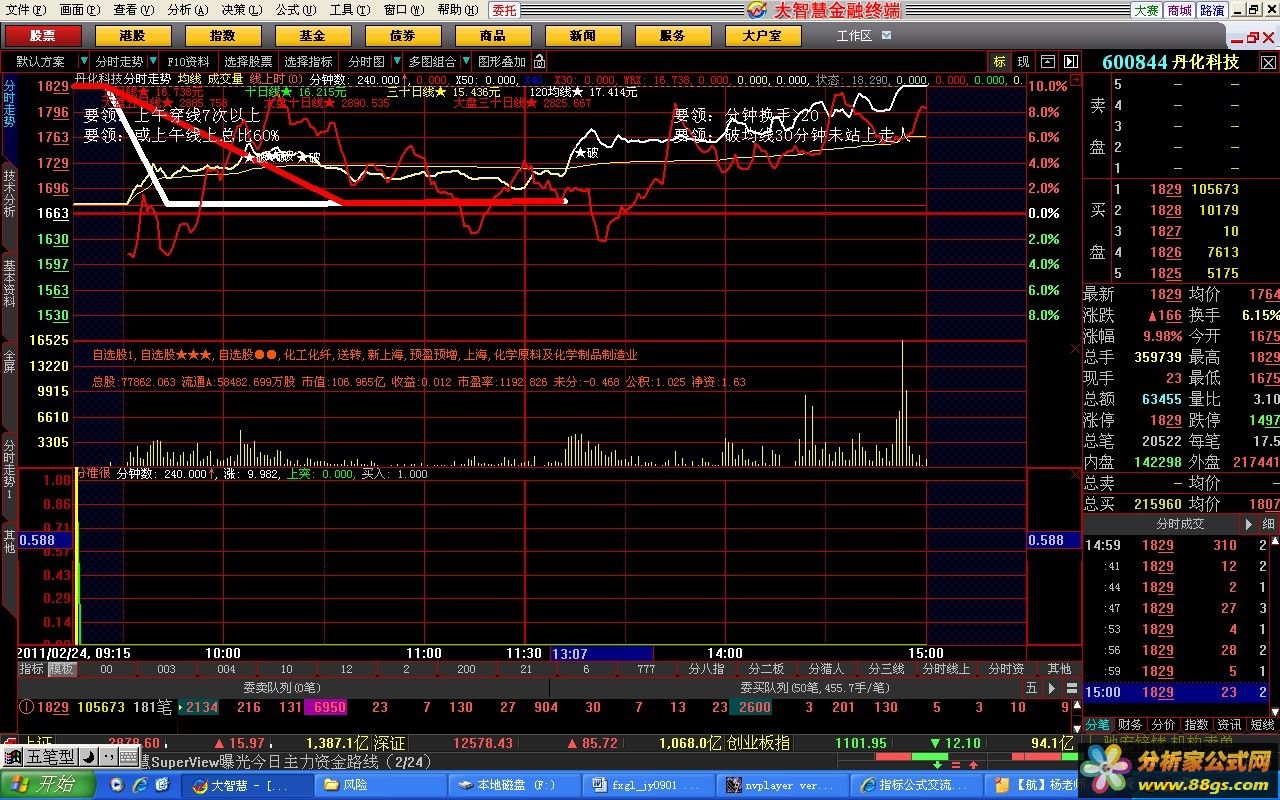The image size is (1280, 800).
Task: Select the 模板 tab next to 指标
Action: [x=62, y=669]
